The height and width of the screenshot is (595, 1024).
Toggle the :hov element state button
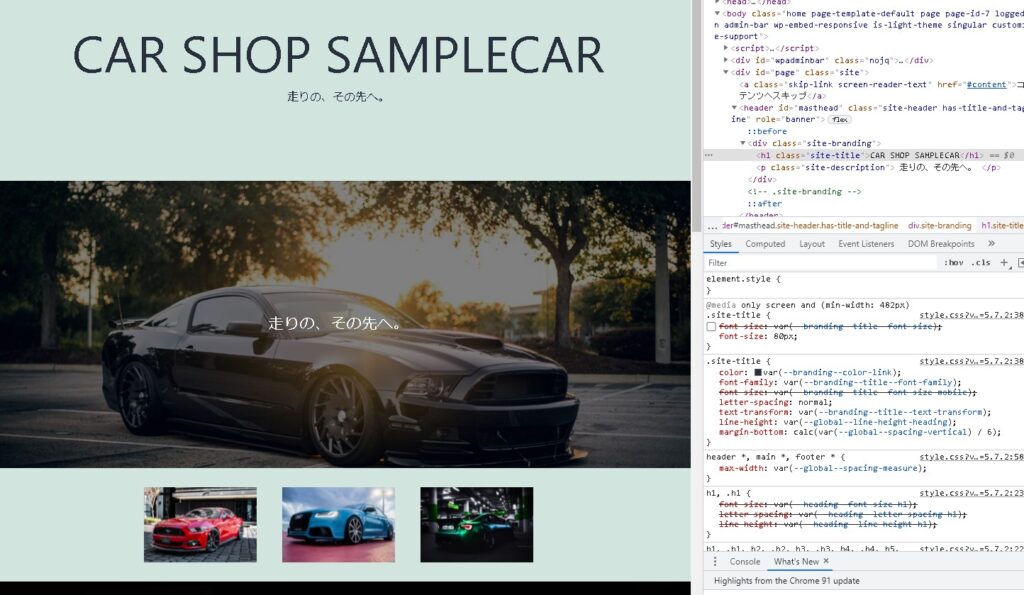click(954, 263)
